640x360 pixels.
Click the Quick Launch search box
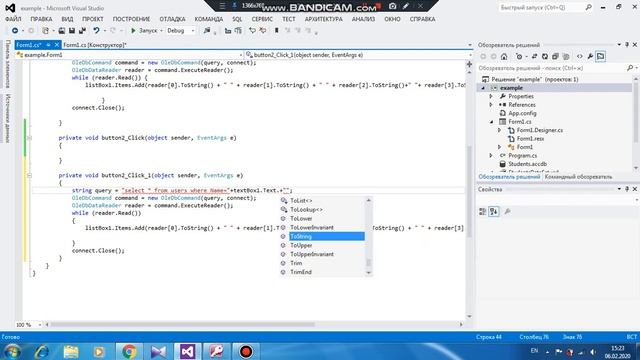[x=545, y=7]
